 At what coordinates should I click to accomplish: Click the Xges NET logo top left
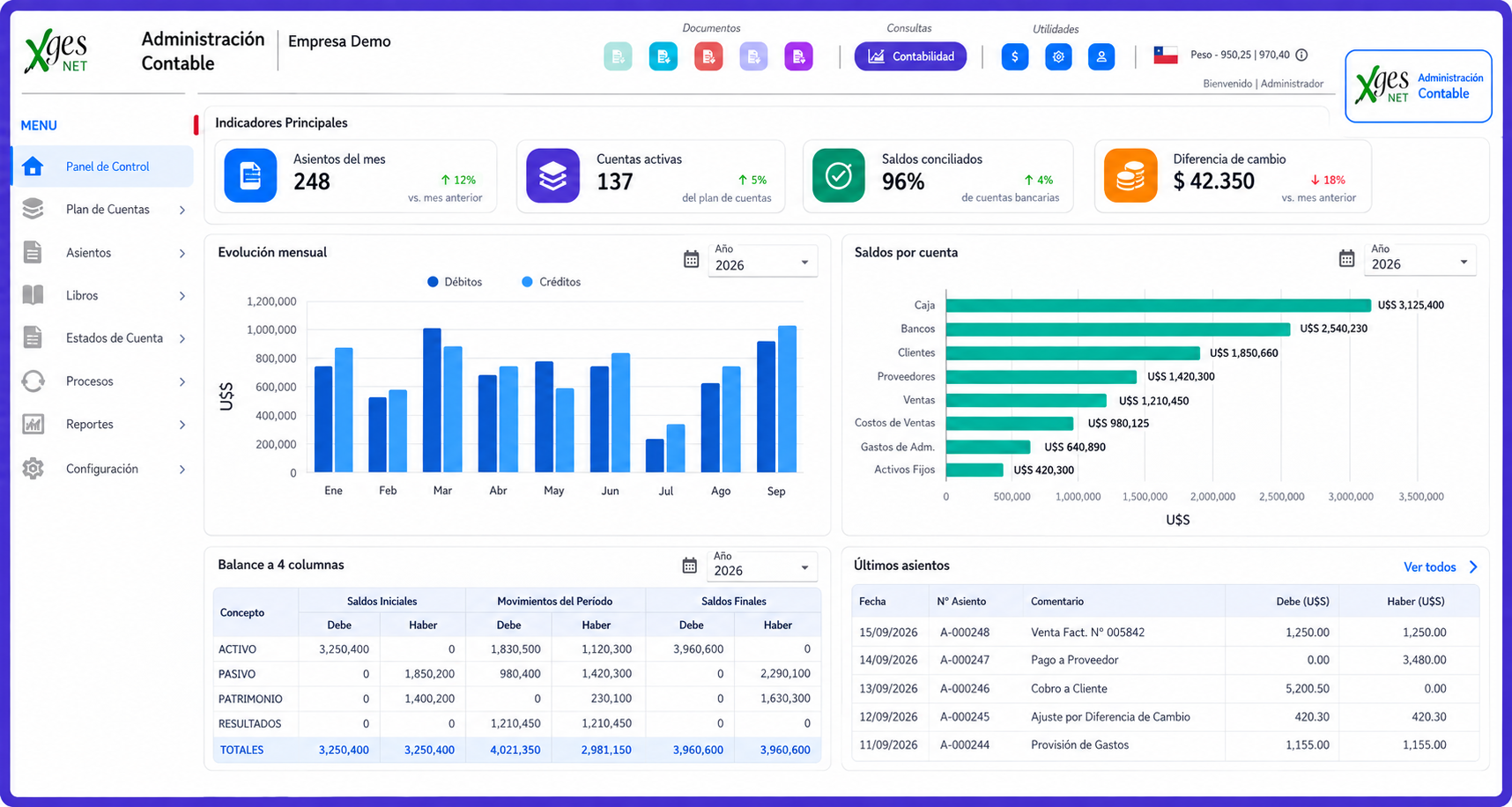pyautogui.click(x=56, y=51)
